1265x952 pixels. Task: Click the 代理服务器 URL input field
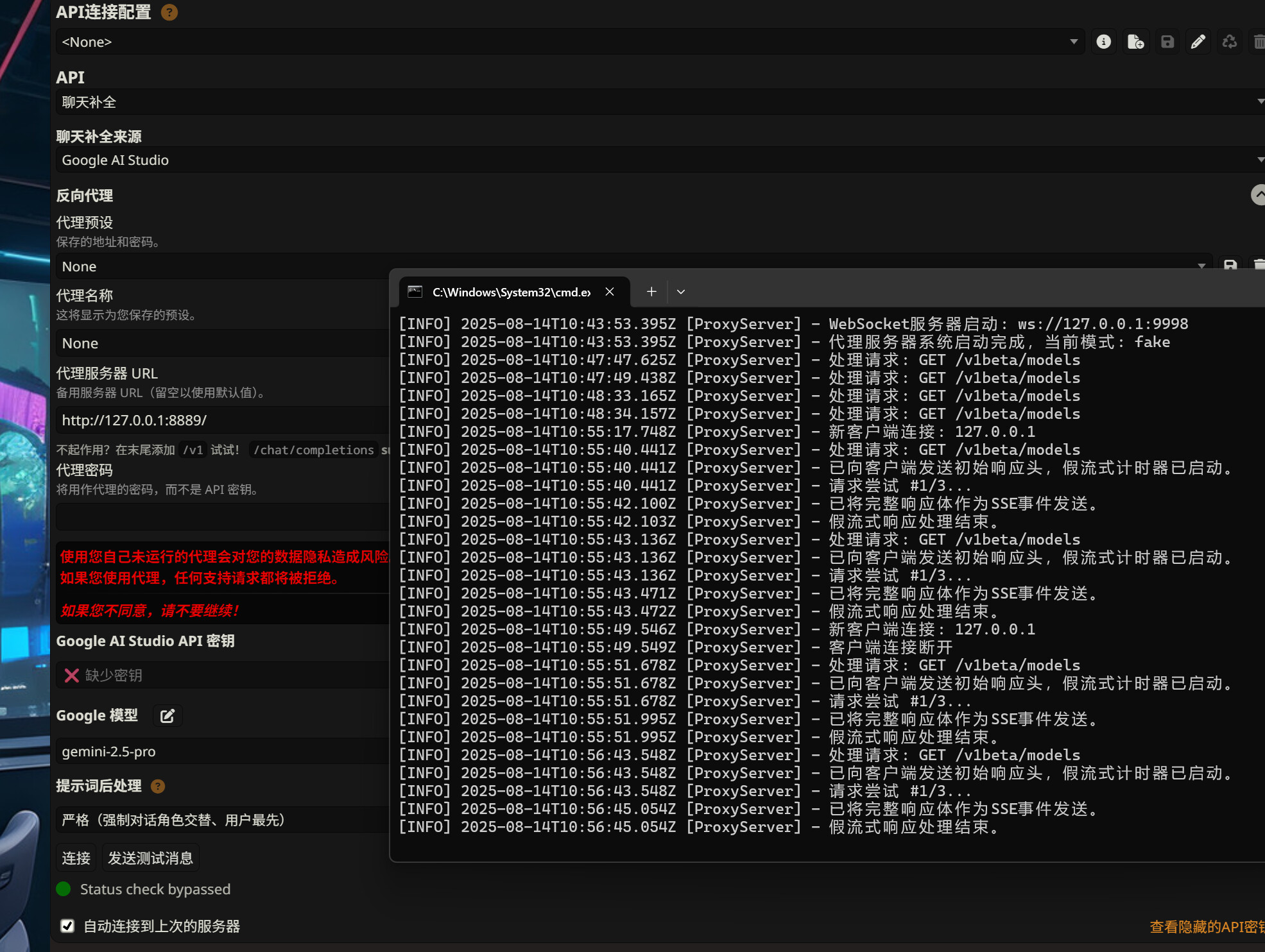[221, 420]
